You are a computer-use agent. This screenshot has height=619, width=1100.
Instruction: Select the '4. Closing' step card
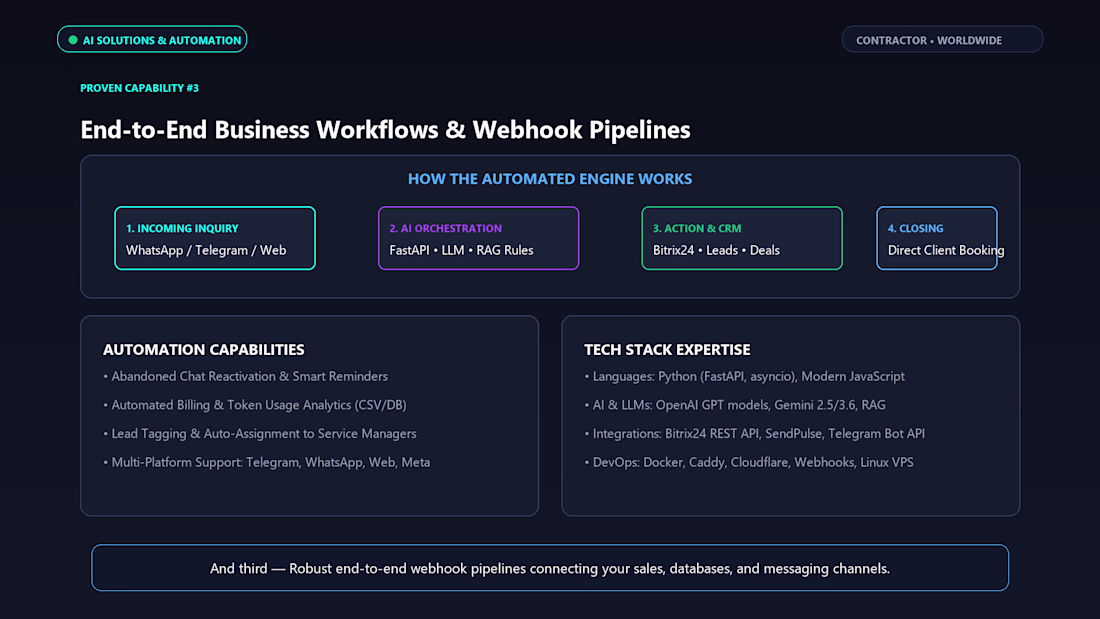click(x=937, y=238)
